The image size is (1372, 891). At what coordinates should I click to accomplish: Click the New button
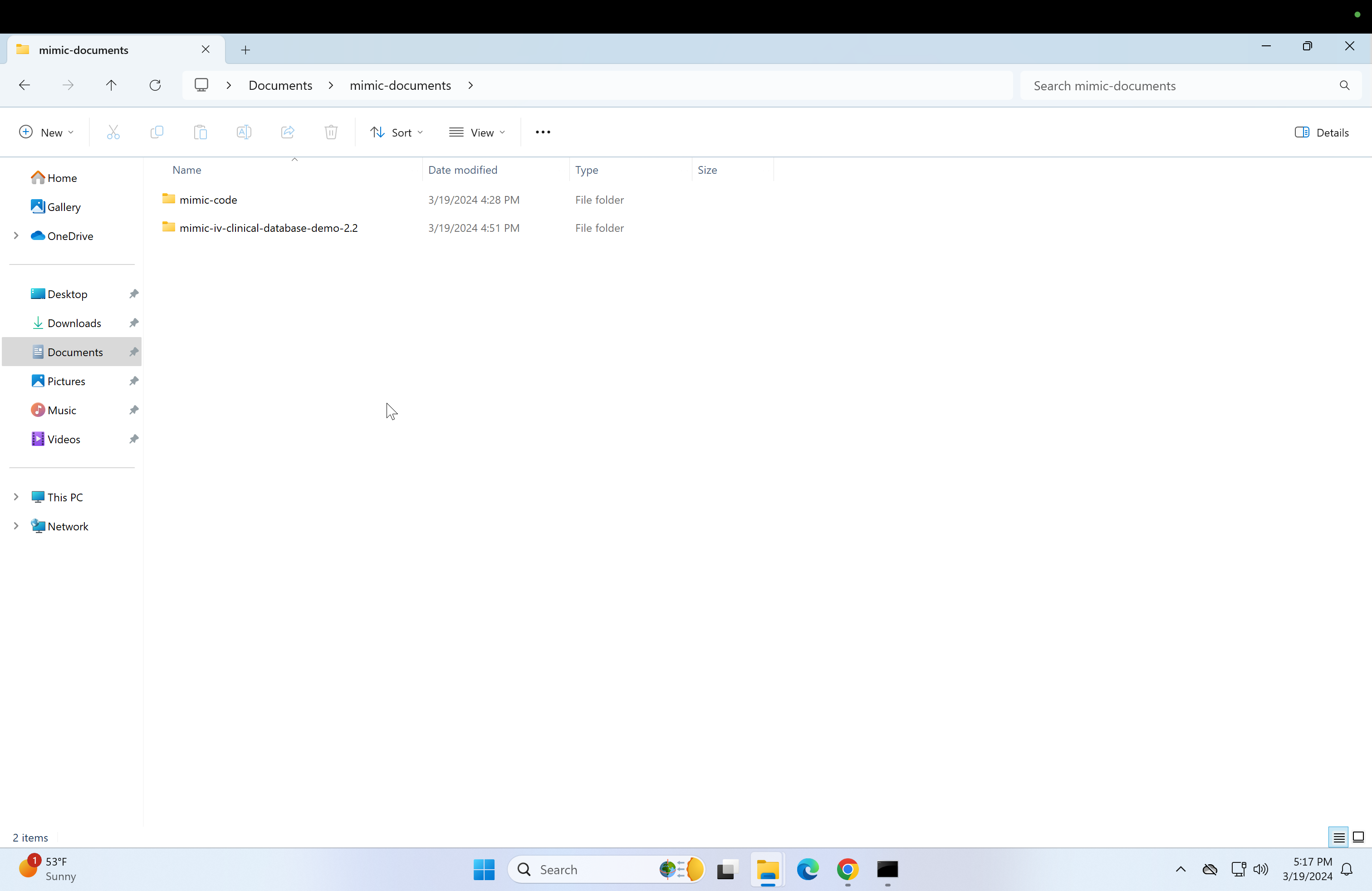46,132
